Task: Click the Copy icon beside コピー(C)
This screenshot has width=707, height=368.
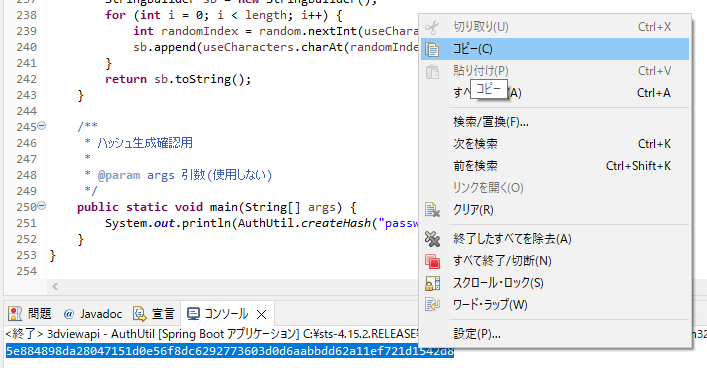Action: 432,49
